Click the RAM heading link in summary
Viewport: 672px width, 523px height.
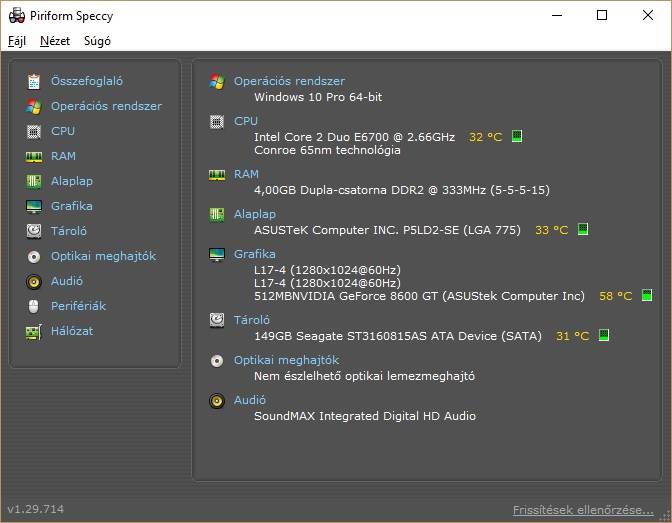click(246, 174)
